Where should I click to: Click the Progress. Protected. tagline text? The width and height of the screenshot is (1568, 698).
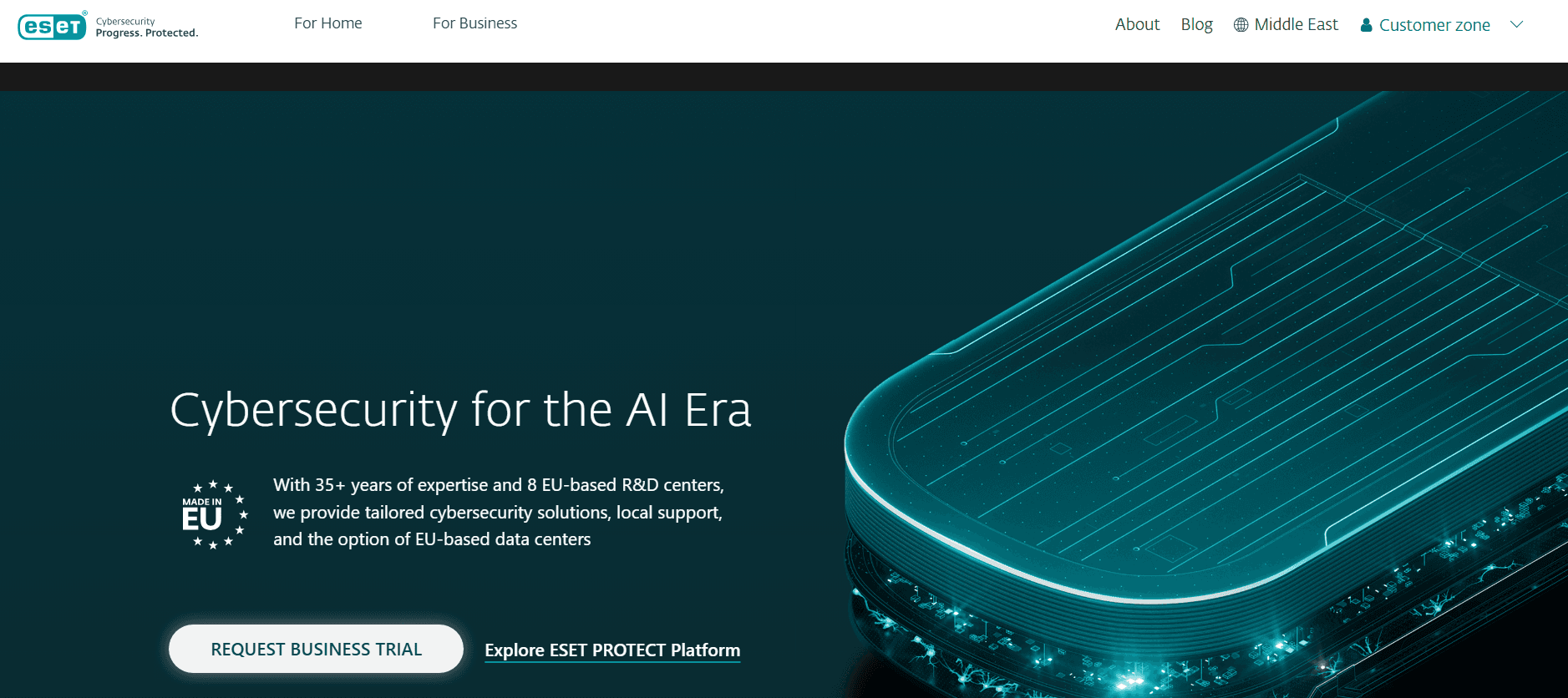(147, 33)
